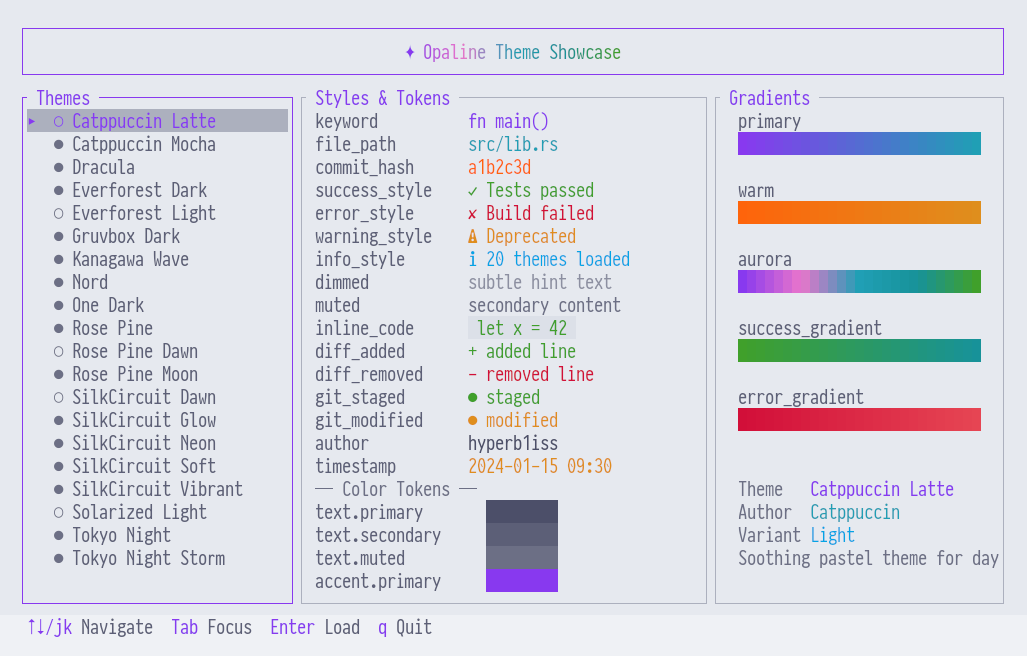Click the Tab Focus shortcut hint
This screenshot has height=656, width=1027.
(212, 627)
